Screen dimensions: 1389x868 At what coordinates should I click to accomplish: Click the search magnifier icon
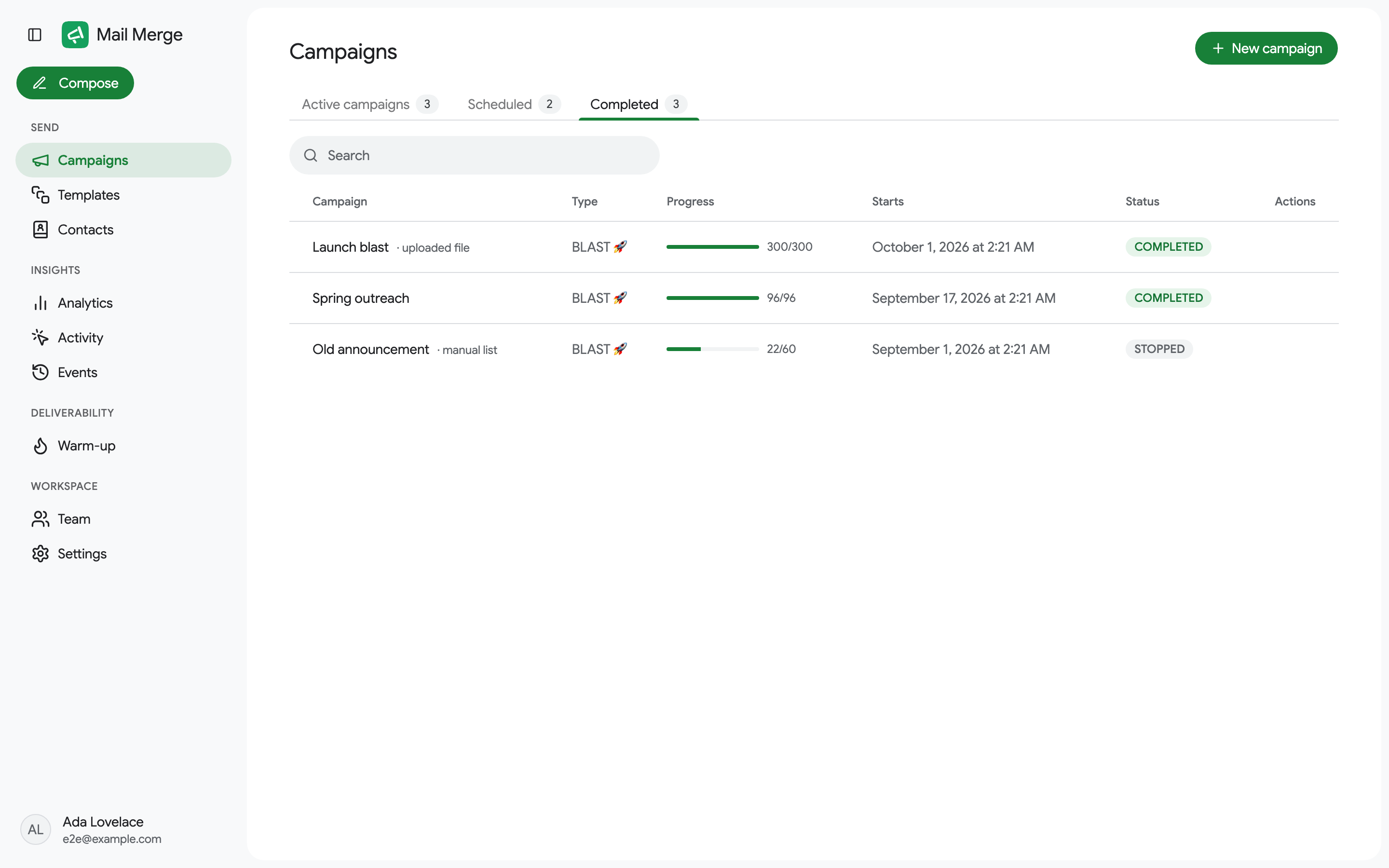point(311,156)
